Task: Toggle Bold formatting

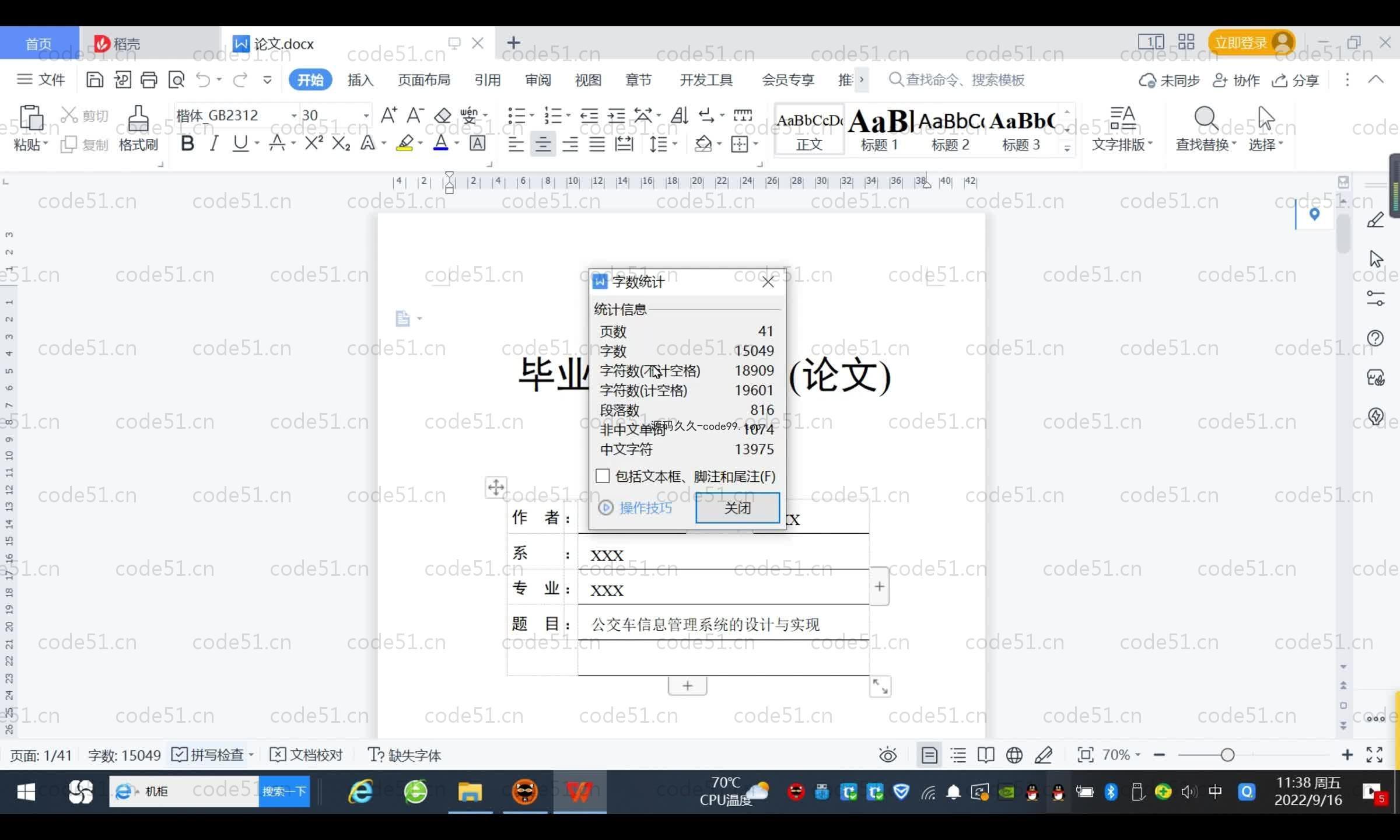Action: [187, 143]
